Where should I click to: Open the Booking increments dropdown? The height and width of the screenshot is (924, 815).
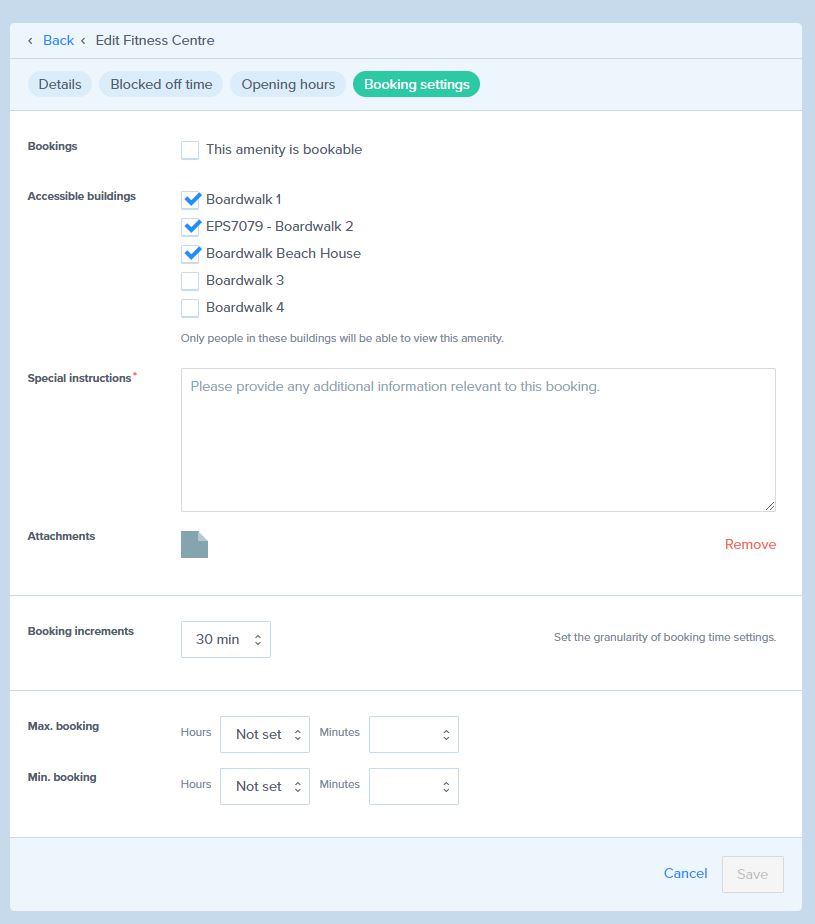click(226, 639)
